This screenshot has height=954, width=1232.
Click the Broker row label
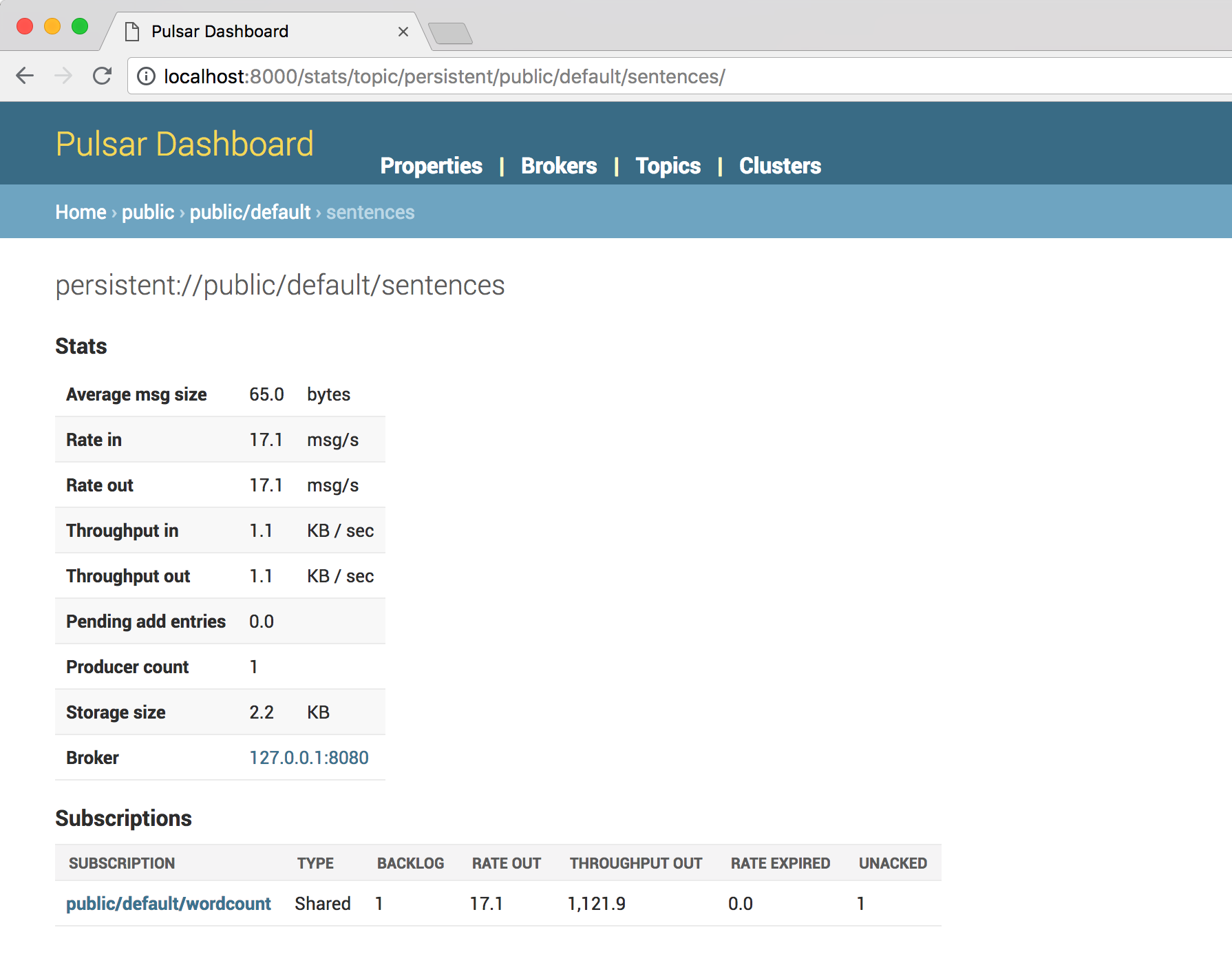(92, 758)
